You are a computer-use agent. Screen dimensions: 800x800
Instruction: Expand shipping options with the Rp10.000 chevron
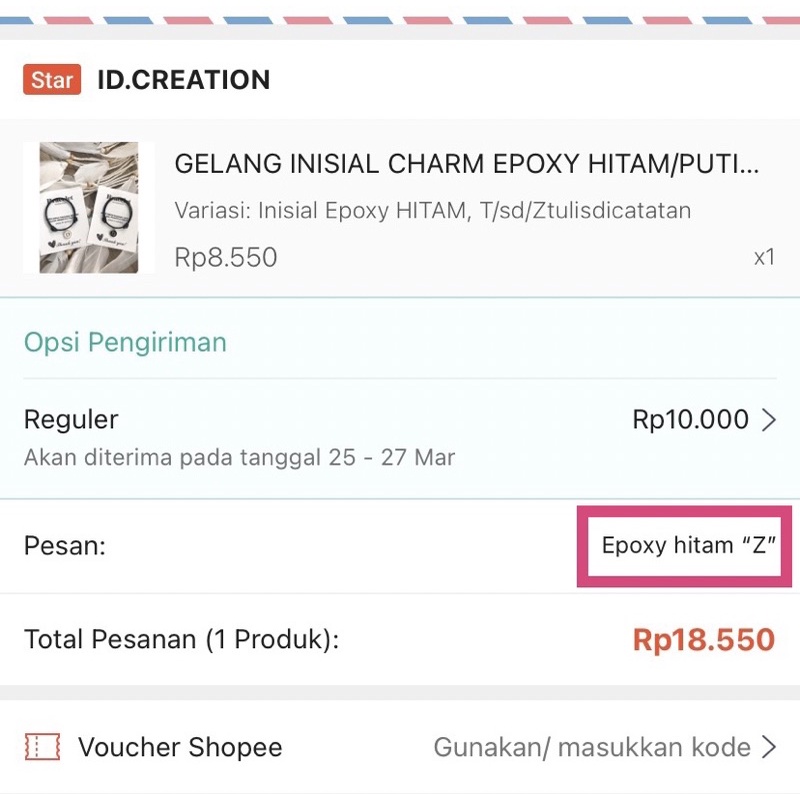tap(768, 420)
